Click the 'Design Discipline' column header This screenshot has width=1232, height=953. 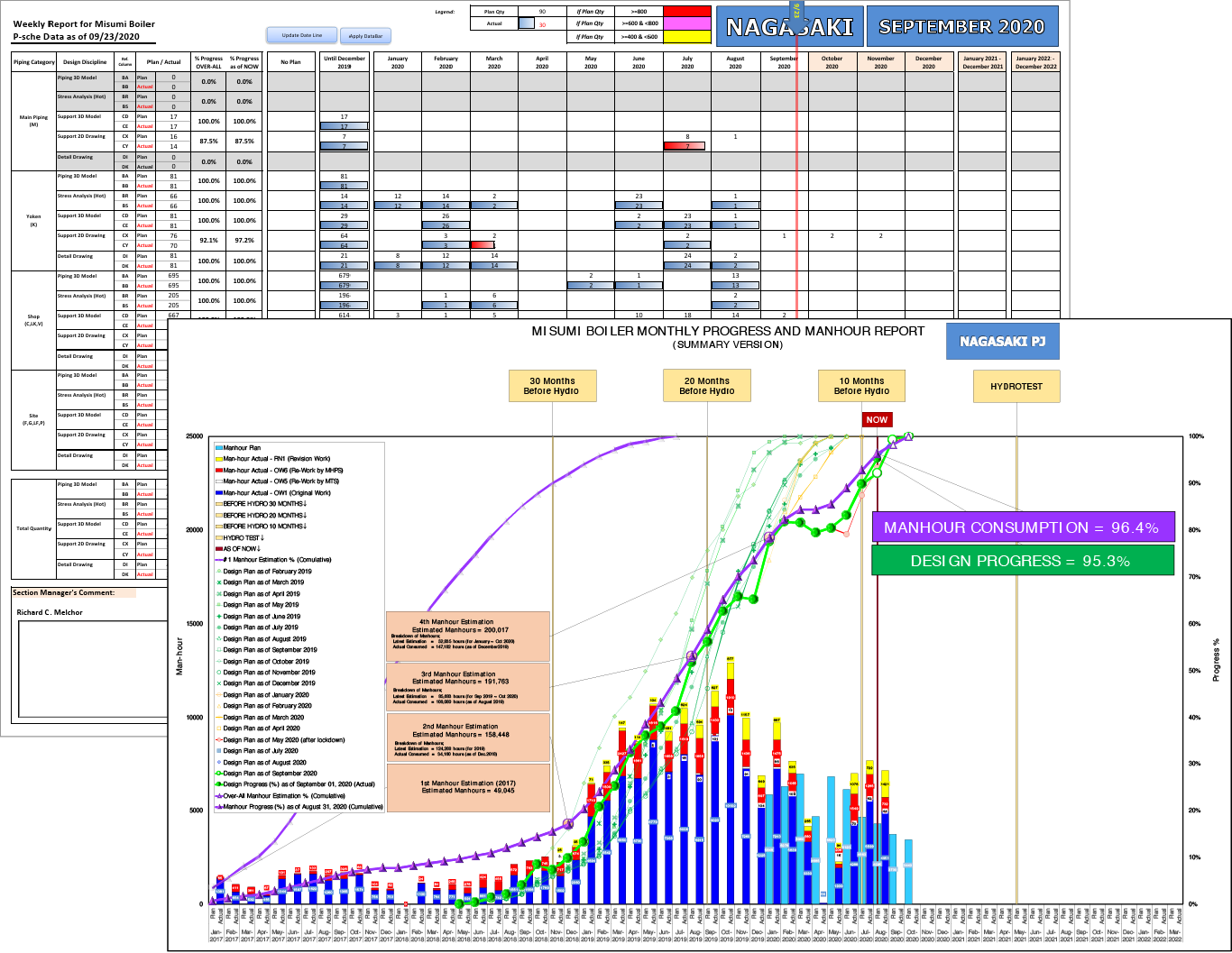(84, 62)
